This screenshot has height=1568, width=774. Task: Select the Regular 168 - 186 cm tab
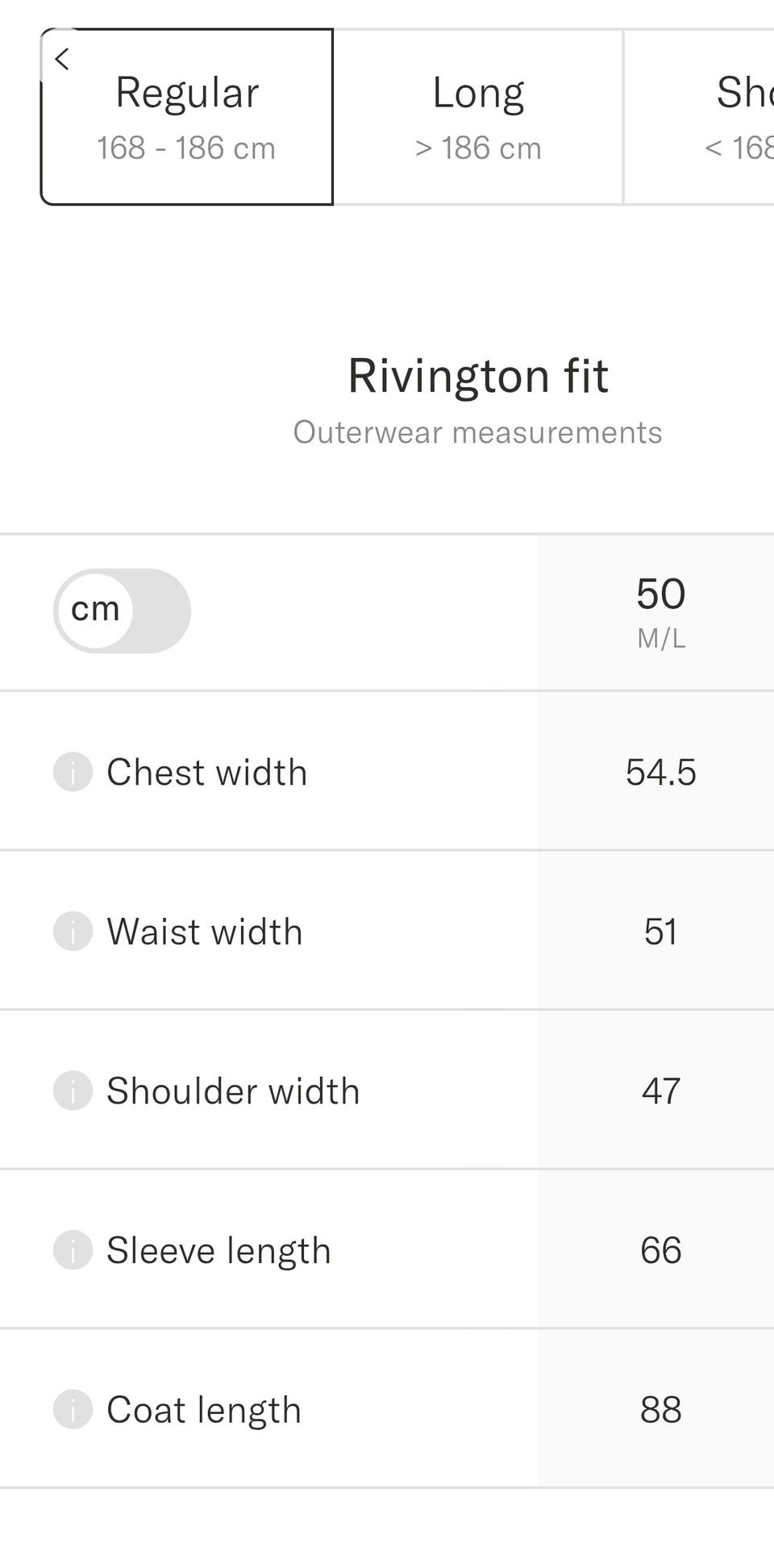tap(187, 118)
